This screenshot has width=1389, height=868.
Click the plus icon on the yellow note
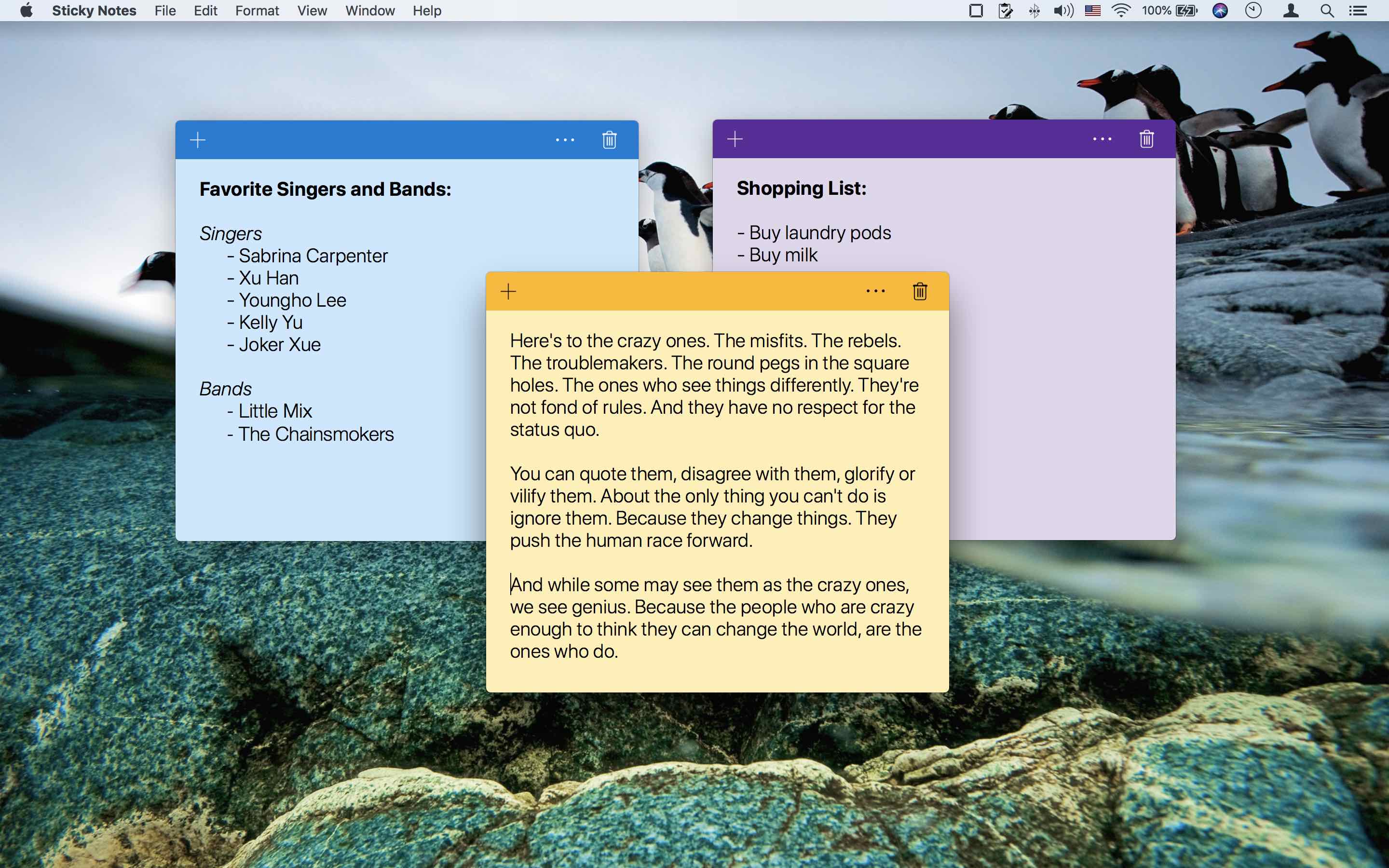click(x=508, y=292)
